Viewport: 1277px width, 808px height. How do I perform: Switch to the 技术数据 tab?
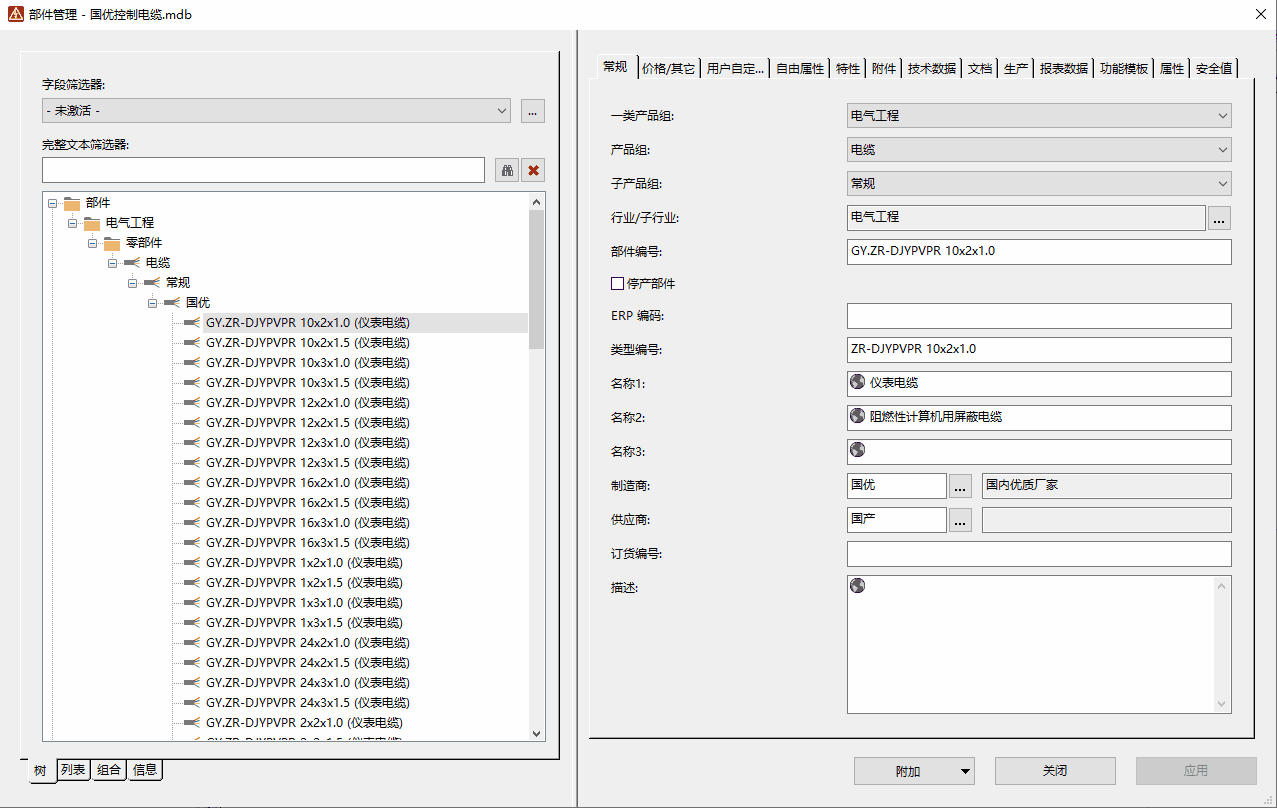point(931,69)
